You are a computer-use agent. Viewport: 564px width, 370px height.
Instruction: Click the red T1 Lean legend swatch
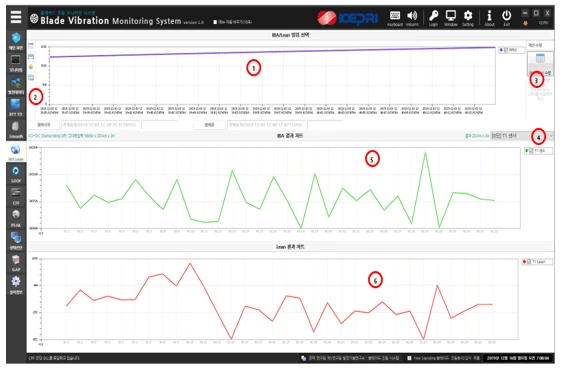click(524, 262)
